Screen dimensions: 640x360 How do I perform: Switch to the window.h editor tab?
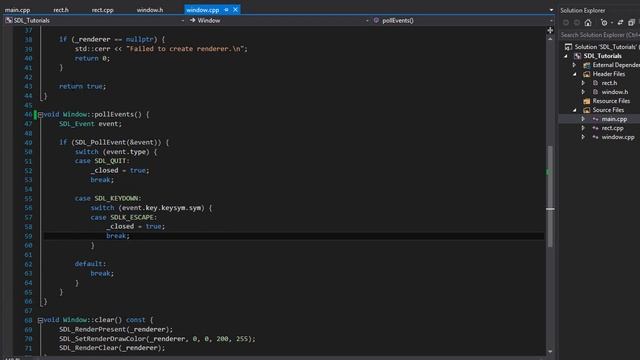pos(150,10)
